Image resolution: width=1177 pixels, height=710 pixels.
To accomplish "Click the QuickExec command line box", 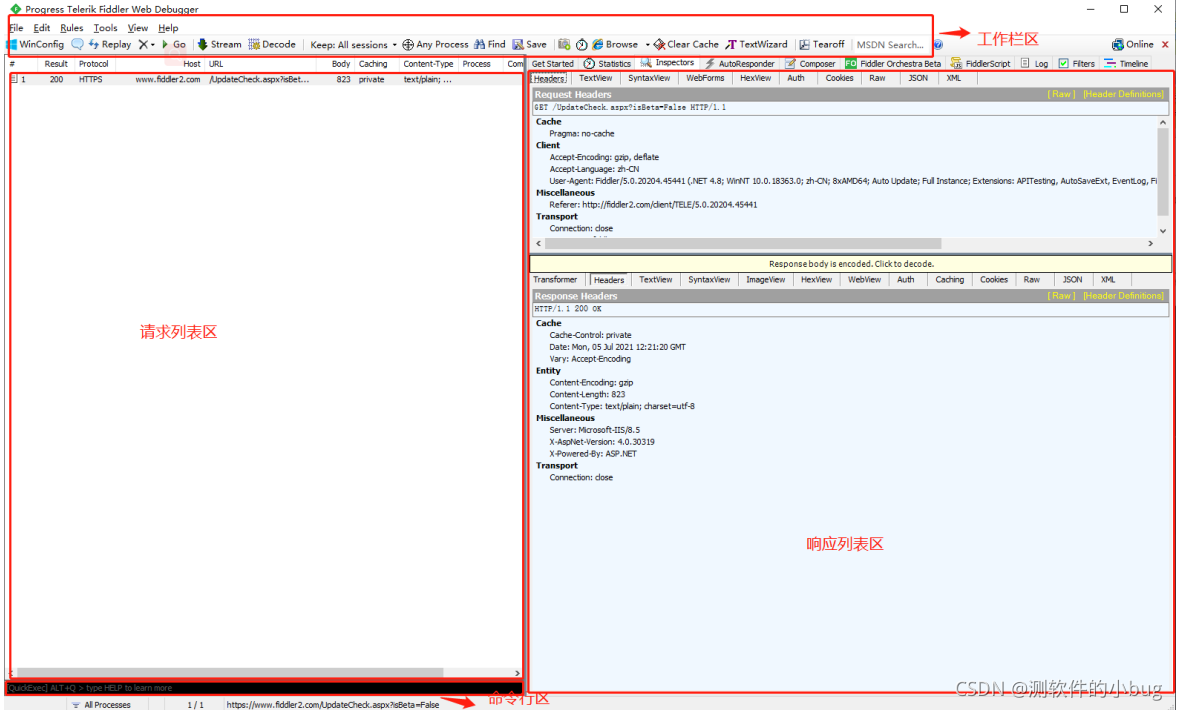I will (264, 687).
